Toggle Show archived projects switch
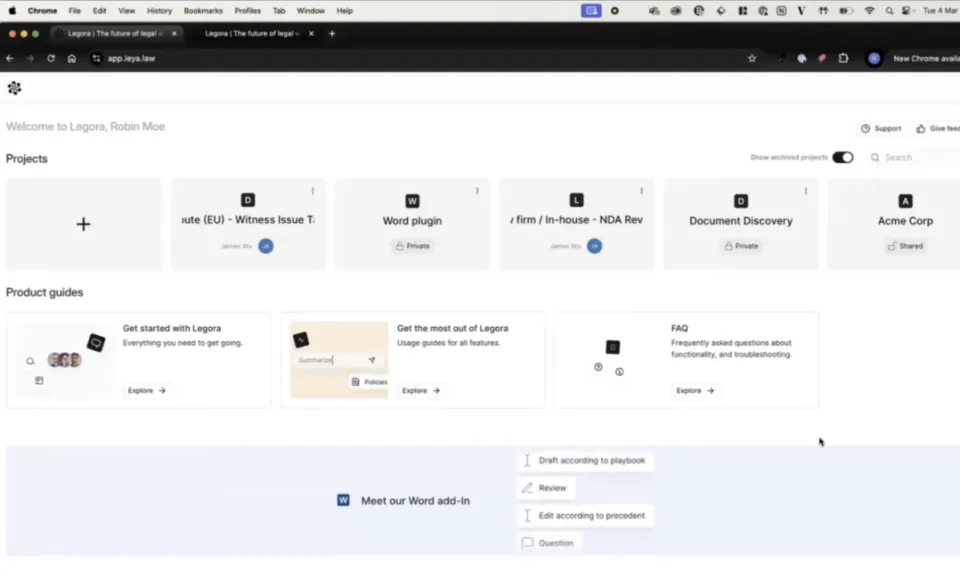The width and height of the screenshot is (960, 572). point(843,157)
